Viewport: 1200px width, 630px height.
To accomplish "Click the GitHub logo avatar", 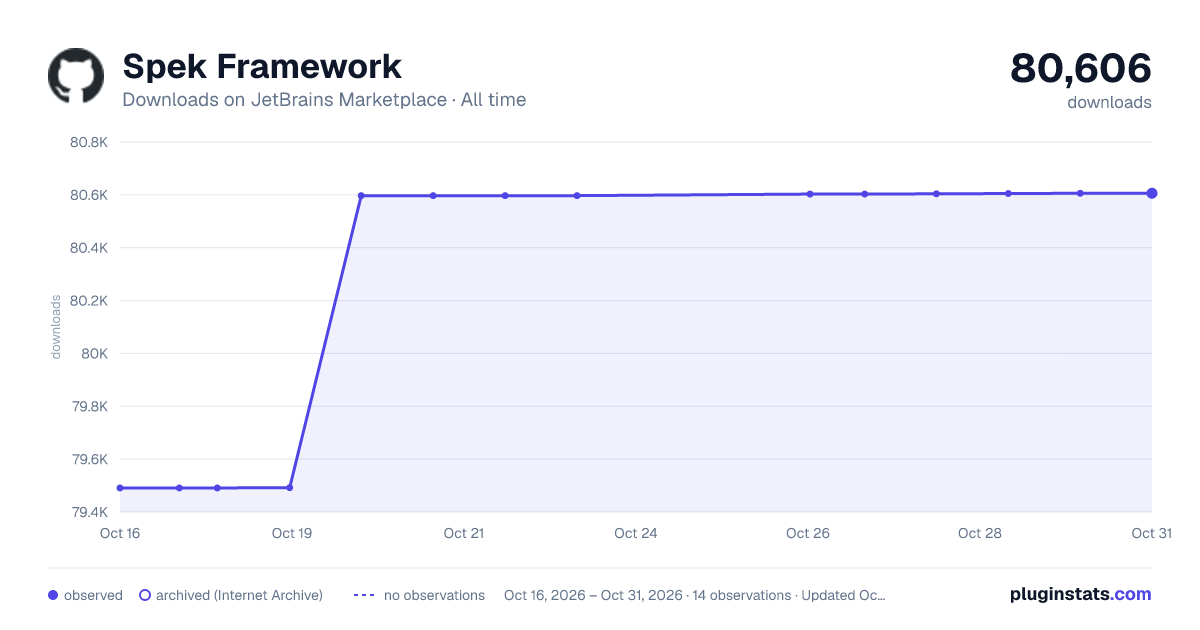I will [76, 76].
